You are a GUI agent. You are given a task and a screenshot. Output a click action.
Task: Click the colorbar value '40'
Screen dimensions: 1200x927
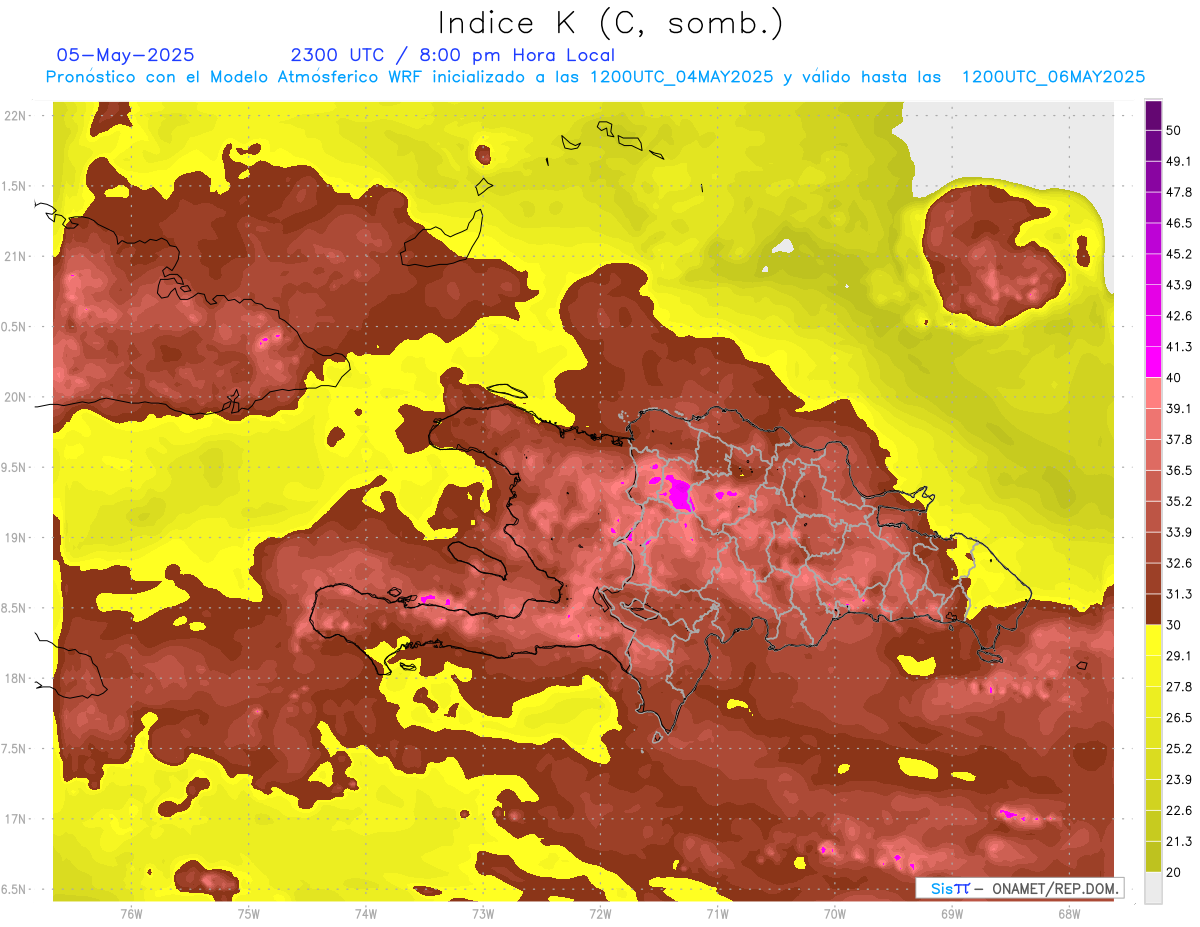coord(1176,378)
